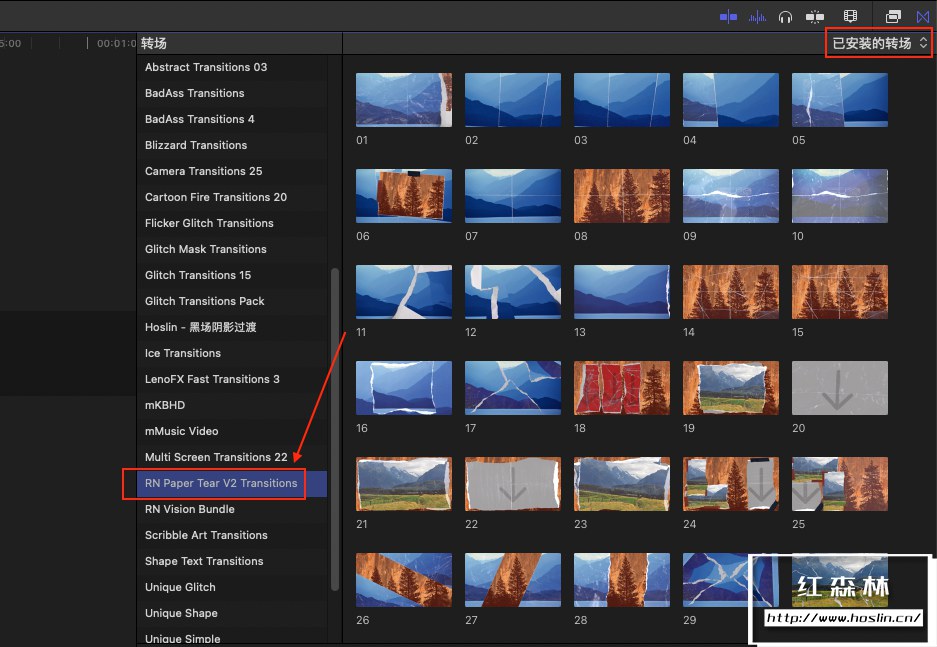937x647 pixels.
Task: Pick transition thumbnail 12
Action: pyautogui.click(x=512, y=291)
